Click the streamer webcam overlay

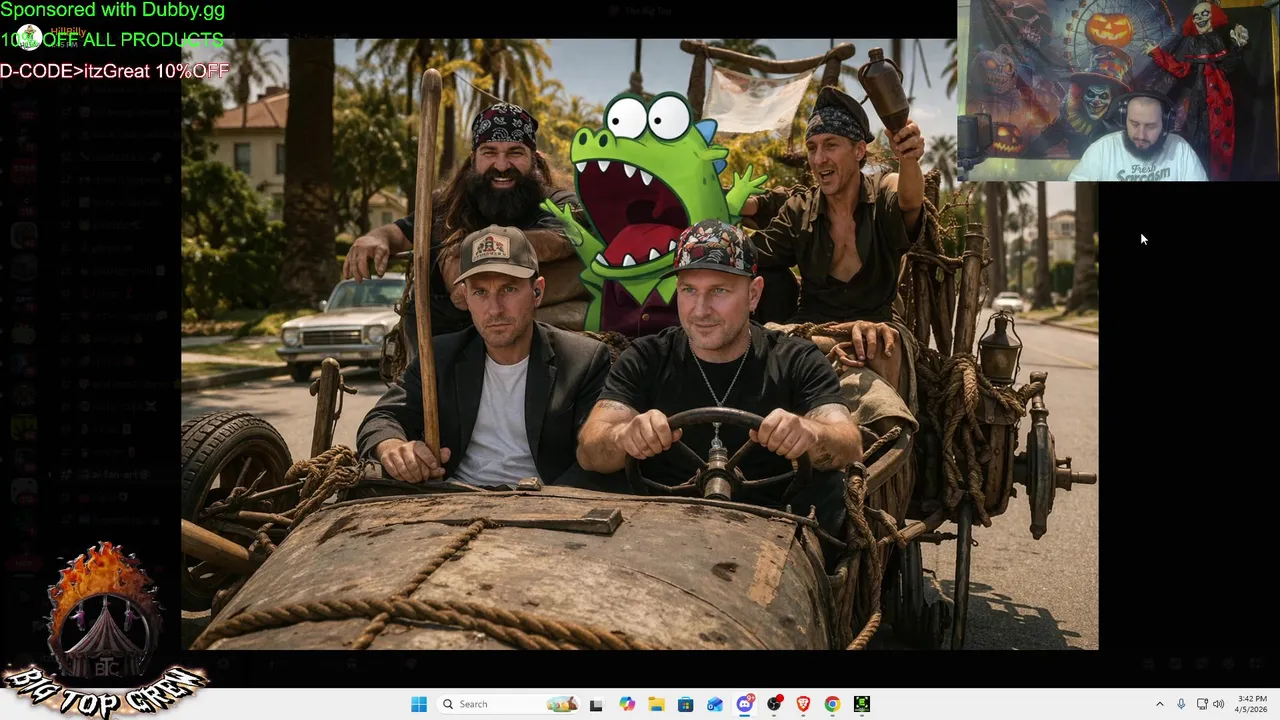tap(1118, 90)
